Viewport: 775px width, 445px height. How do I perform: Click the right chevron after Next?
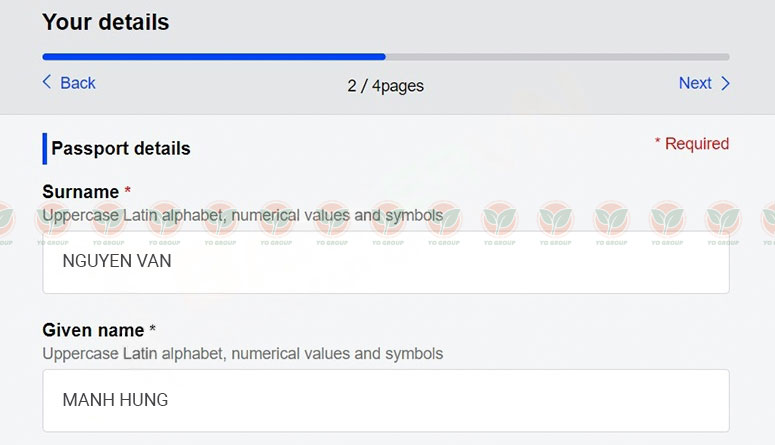pos(725,83)
